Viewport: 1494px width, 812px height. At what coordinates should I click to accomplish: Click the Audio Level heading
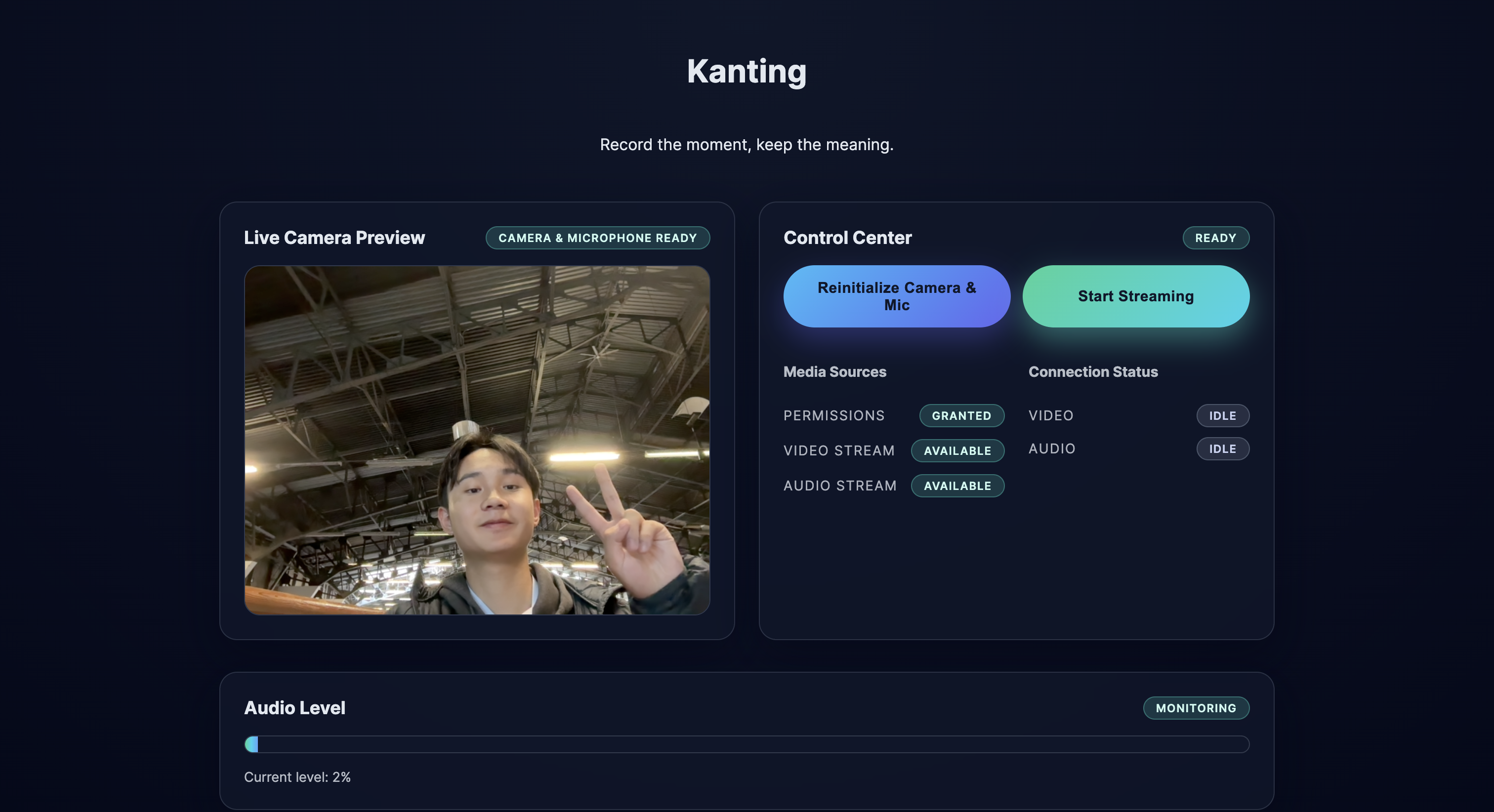coord(294,708)
